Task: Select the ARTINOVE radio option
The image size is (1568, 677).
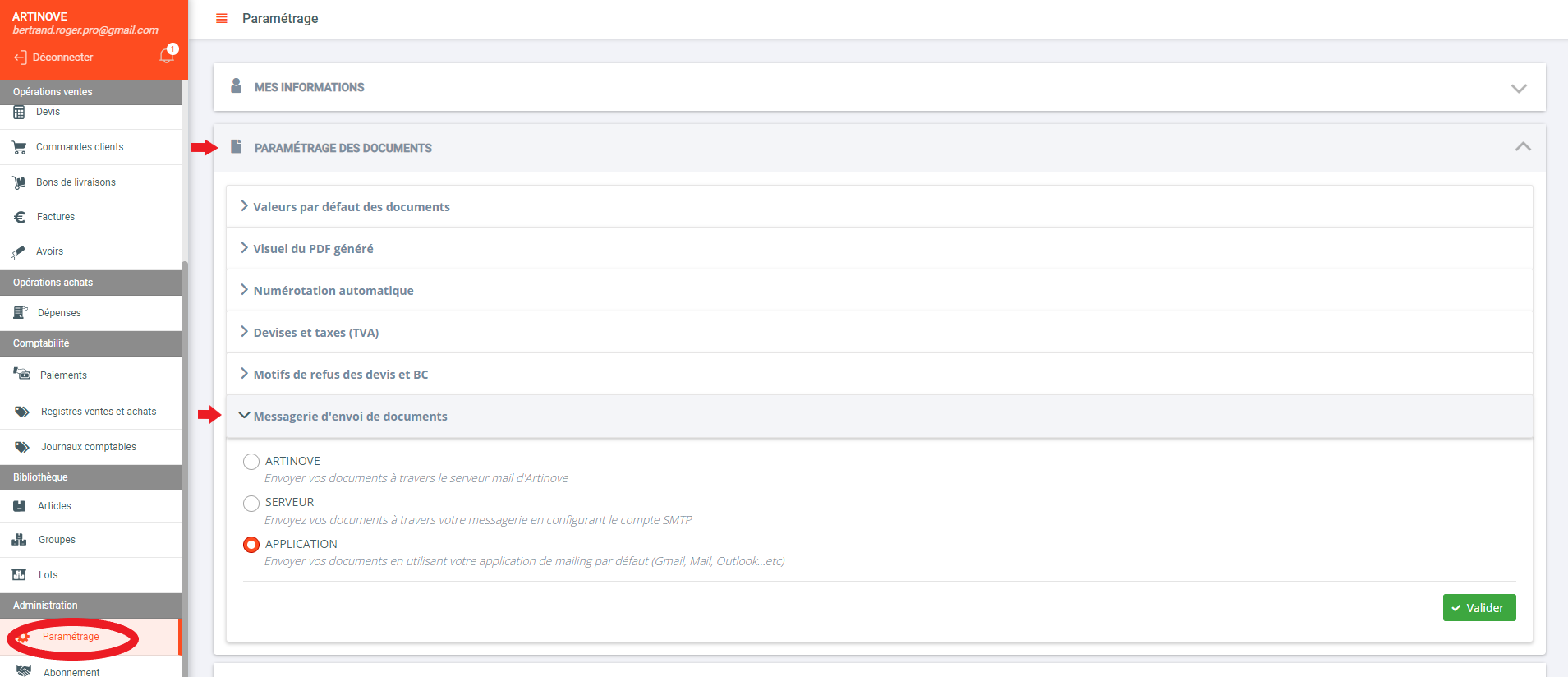Action: pyautogui.click(x=251, y=462)
